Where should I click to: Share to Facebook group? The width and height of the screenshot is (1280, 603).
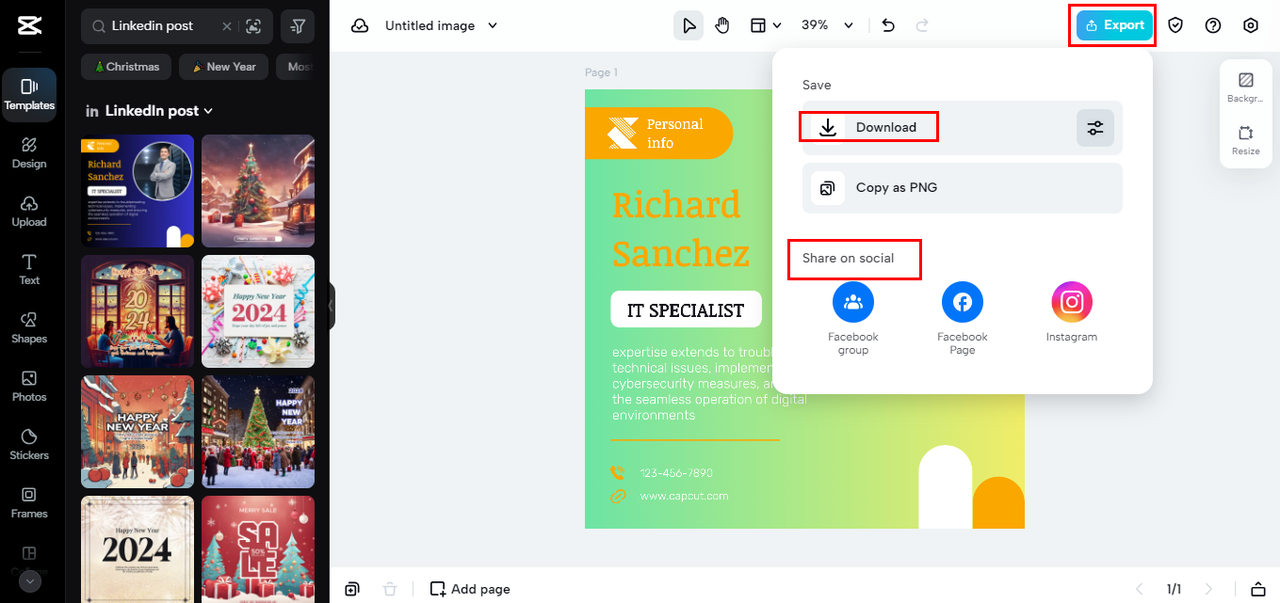pyautogui.click(x=853, y=318)
